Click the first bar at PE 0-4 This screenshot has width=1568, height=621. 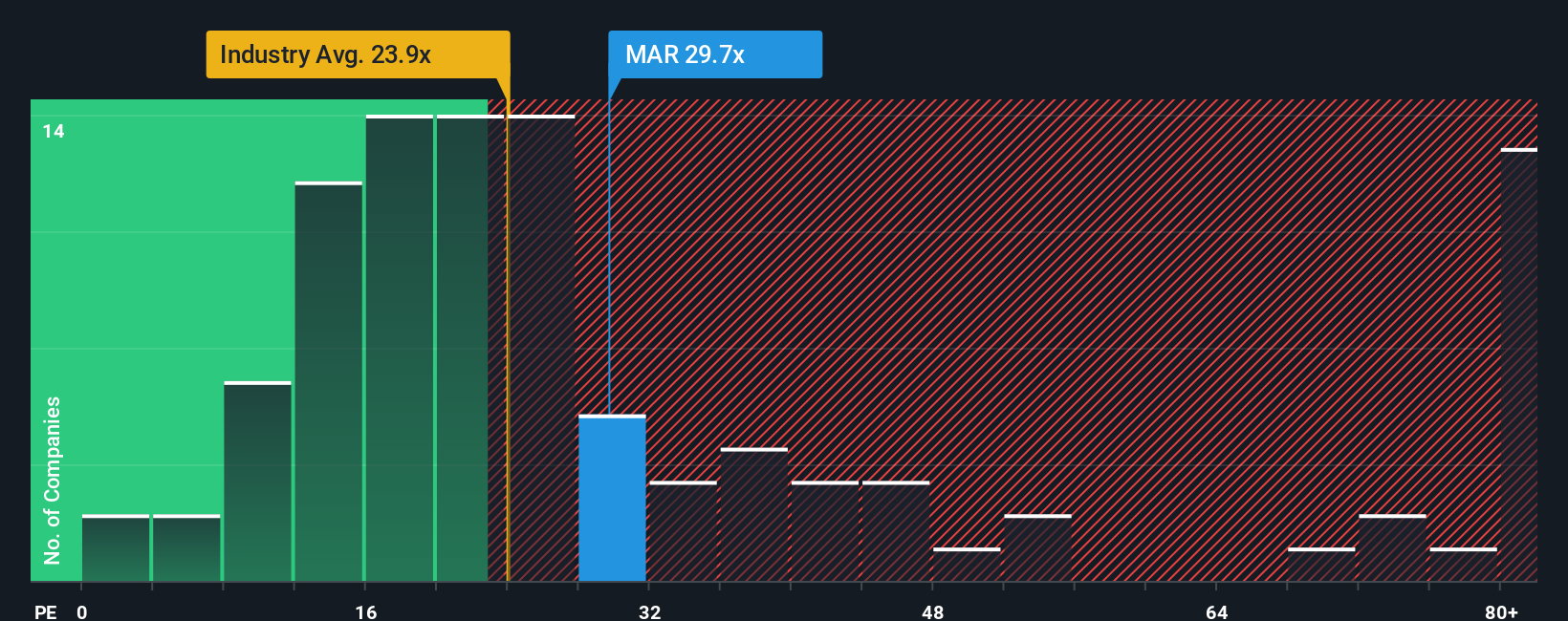pos(116,547)
